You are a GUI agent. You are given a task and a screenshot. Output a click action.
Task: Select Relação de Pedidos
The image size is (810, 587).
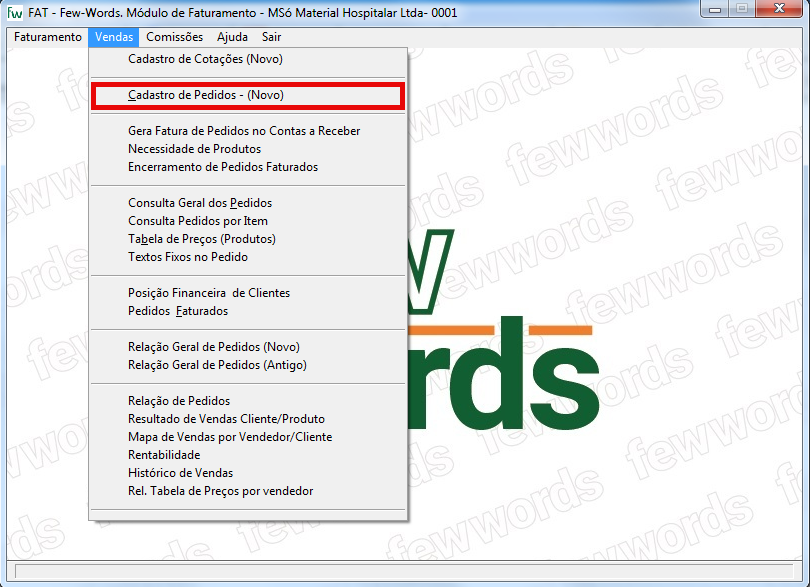click(x=248, y=401)
